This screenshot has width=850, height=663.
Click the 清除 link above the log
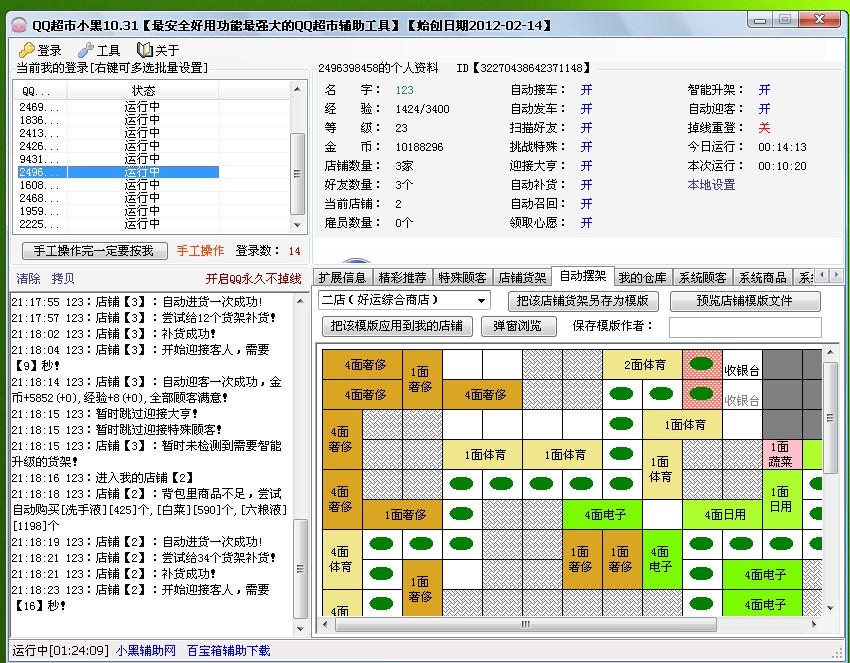28,279
